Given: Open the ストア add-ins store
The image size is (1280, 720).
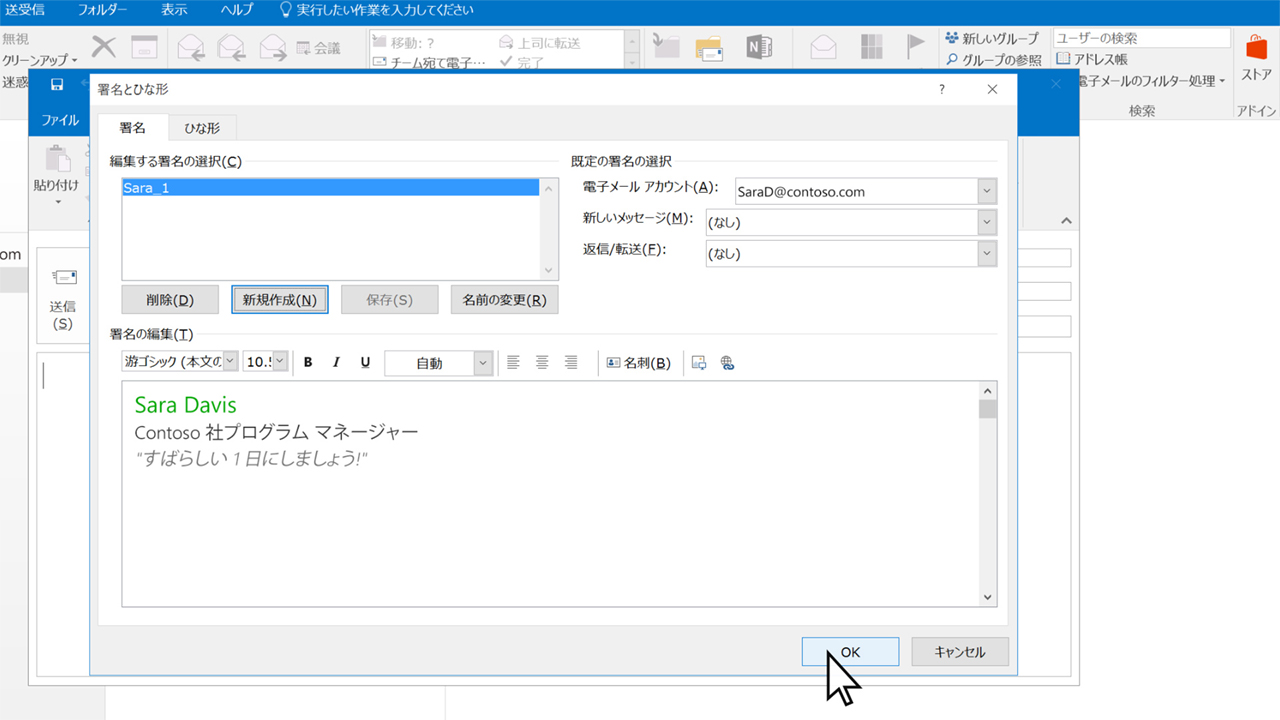Looking at the screenshot, I should 1256,57.
